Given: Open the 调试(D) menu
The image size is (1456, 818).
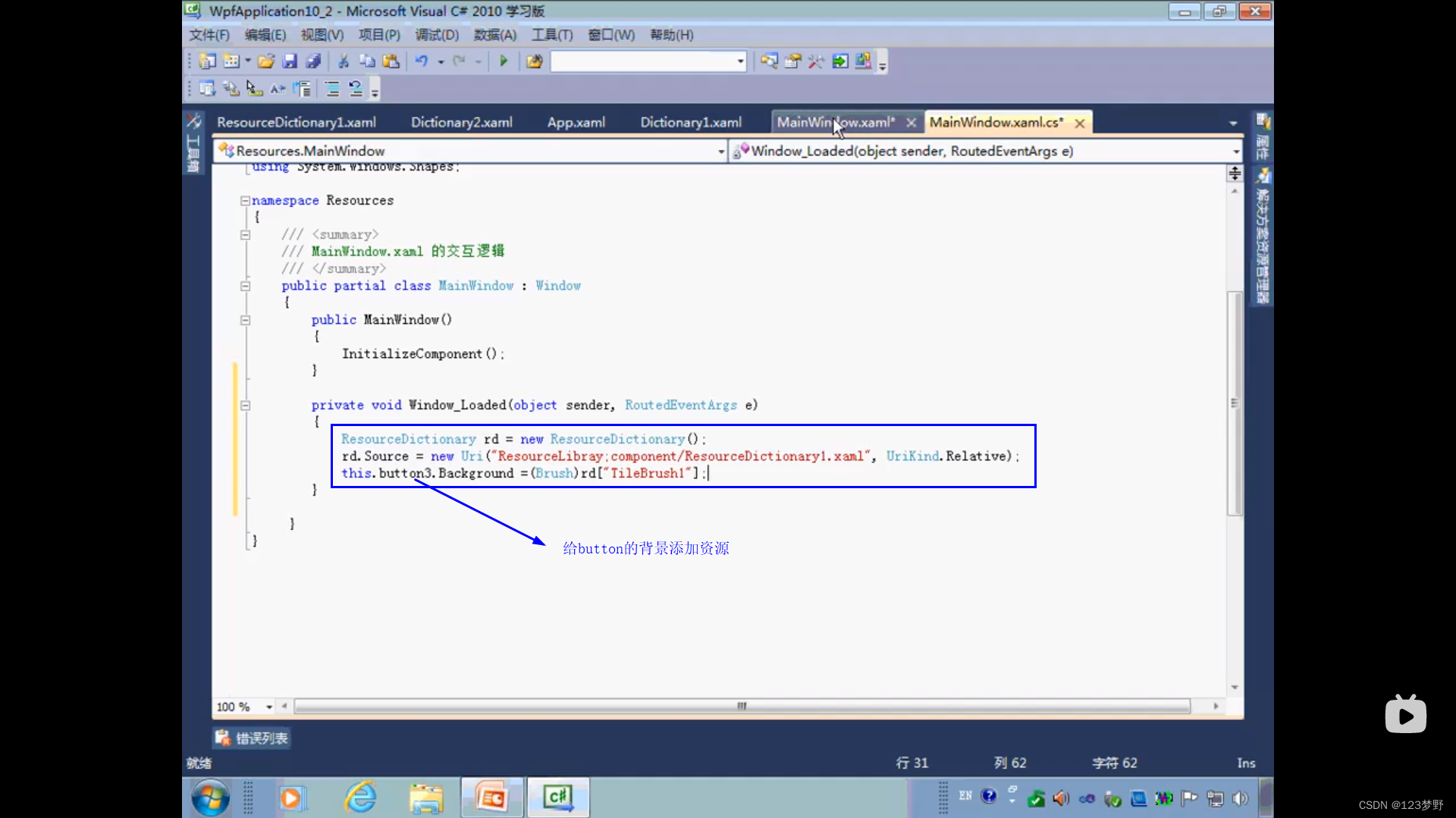Looking at the screenshot, I should (x=437, y=35).
